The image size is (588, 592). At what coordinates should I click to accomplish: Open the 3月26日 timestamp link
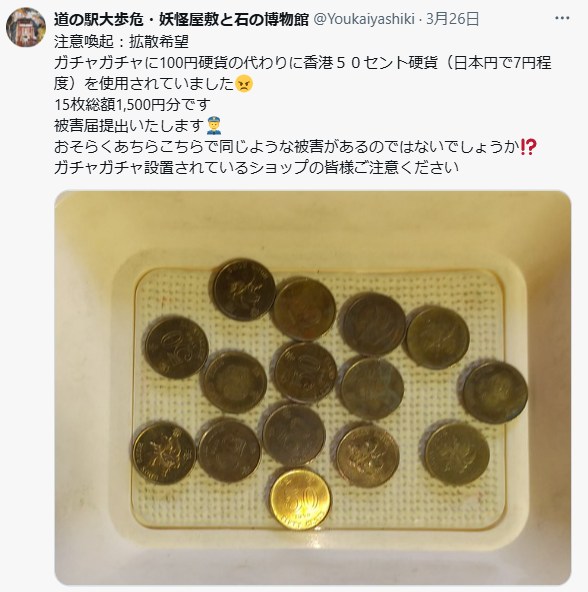point(452,19)
